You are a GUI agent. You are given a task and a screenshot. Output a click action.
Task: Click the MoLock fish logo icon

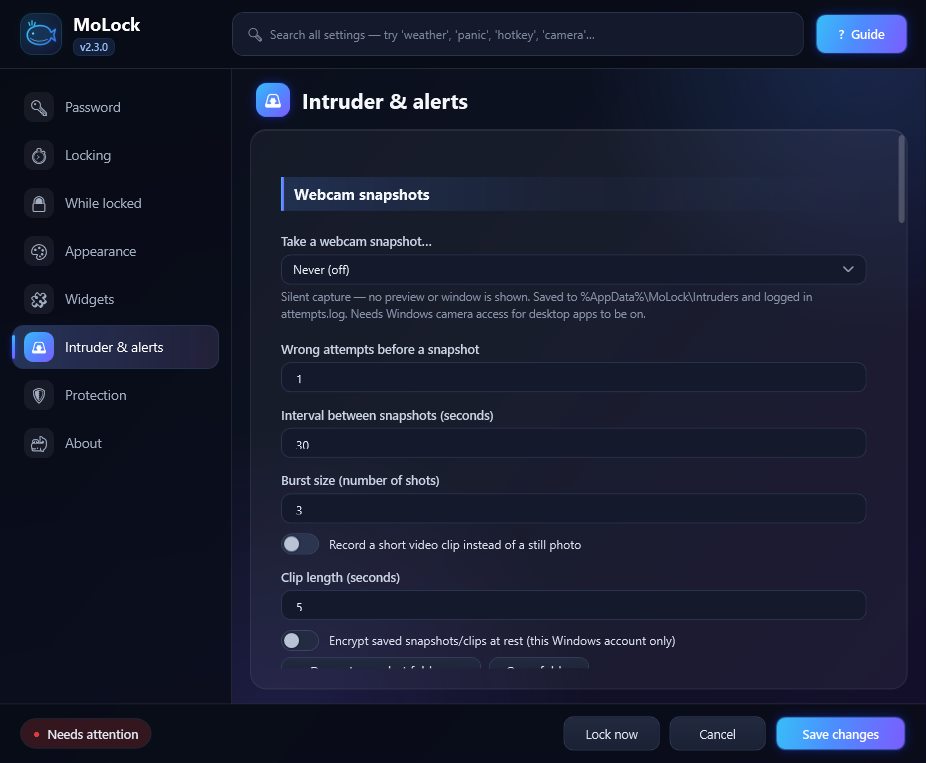point(41,34)
